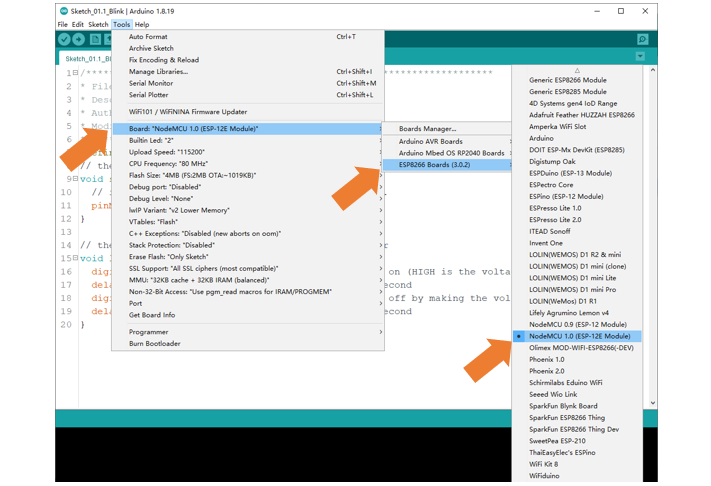Expand ESP8266 Boards (3.0.2) submenu
The image size is (711, 486).
click(447, 165)
